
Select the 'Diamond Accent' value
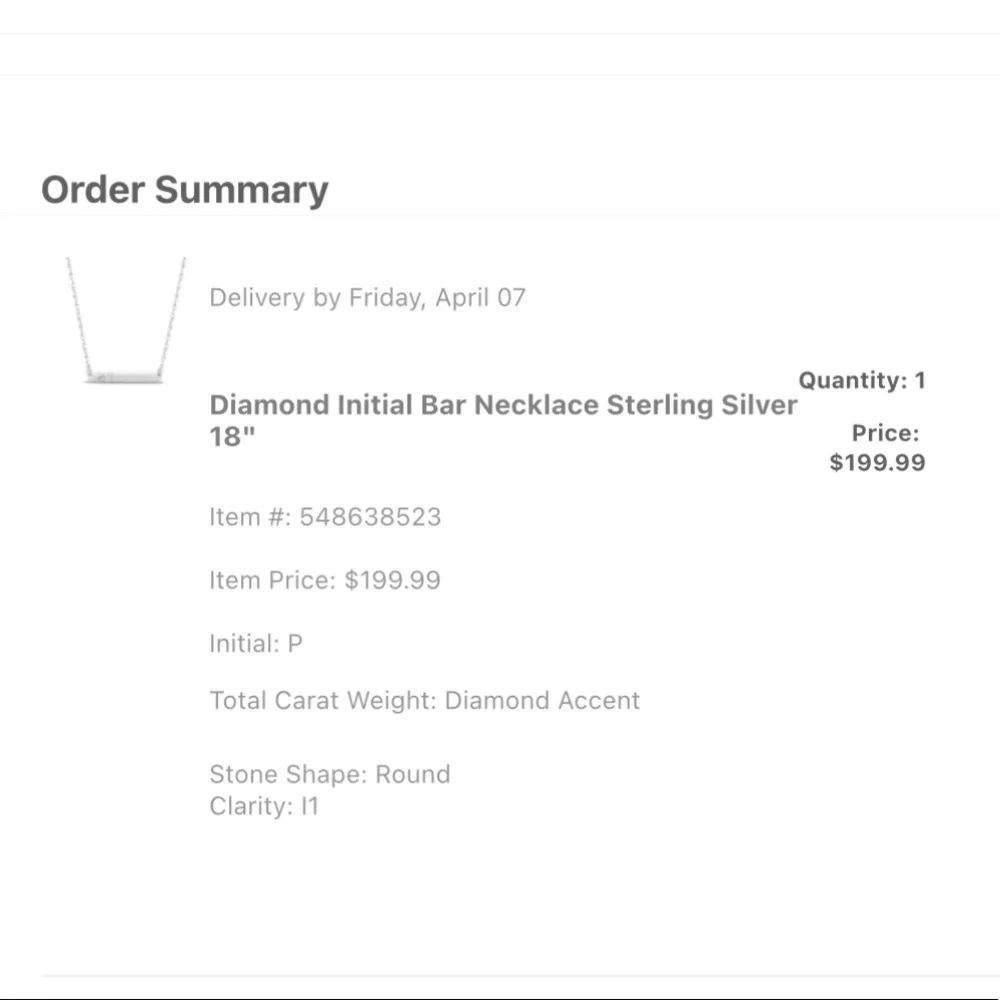[542, 701]
